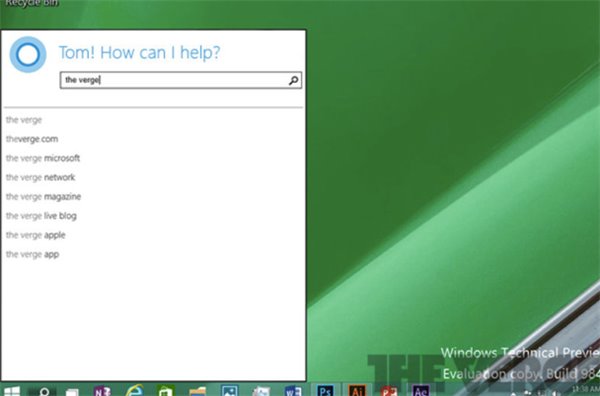Click the search field containing "the verge"
Screen dimensions: 600x396
pyautogui.click(x=181, y=80)
